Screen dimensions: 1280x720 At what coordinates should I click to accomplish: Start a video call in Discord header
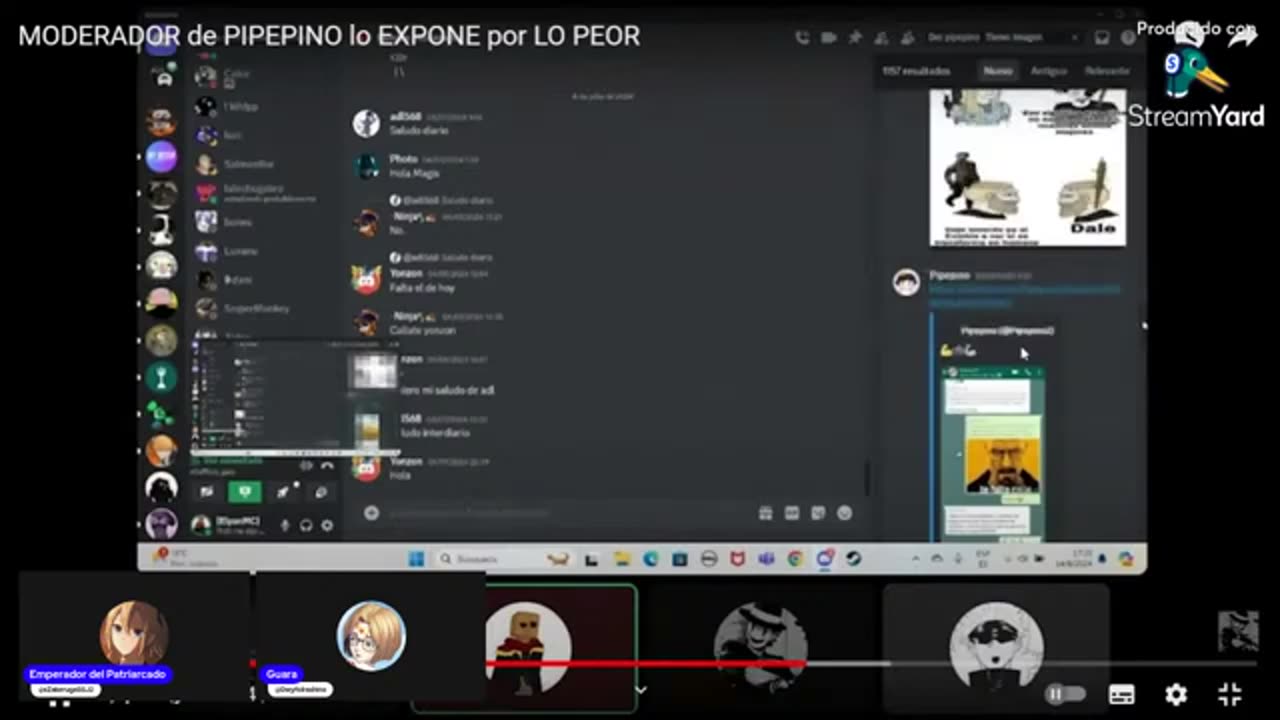[x=829, y=37]
